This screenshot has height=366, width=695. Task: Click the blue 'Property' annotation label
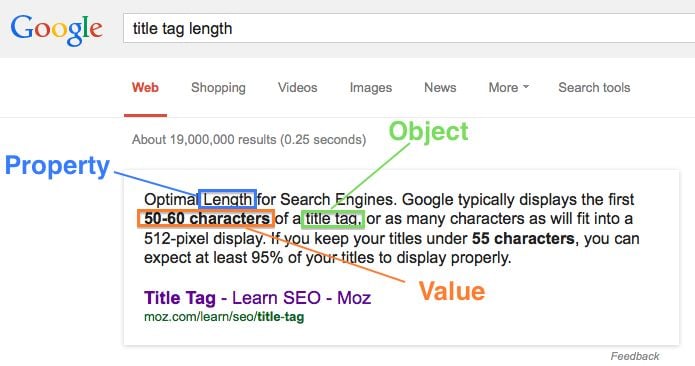[57, 167]
